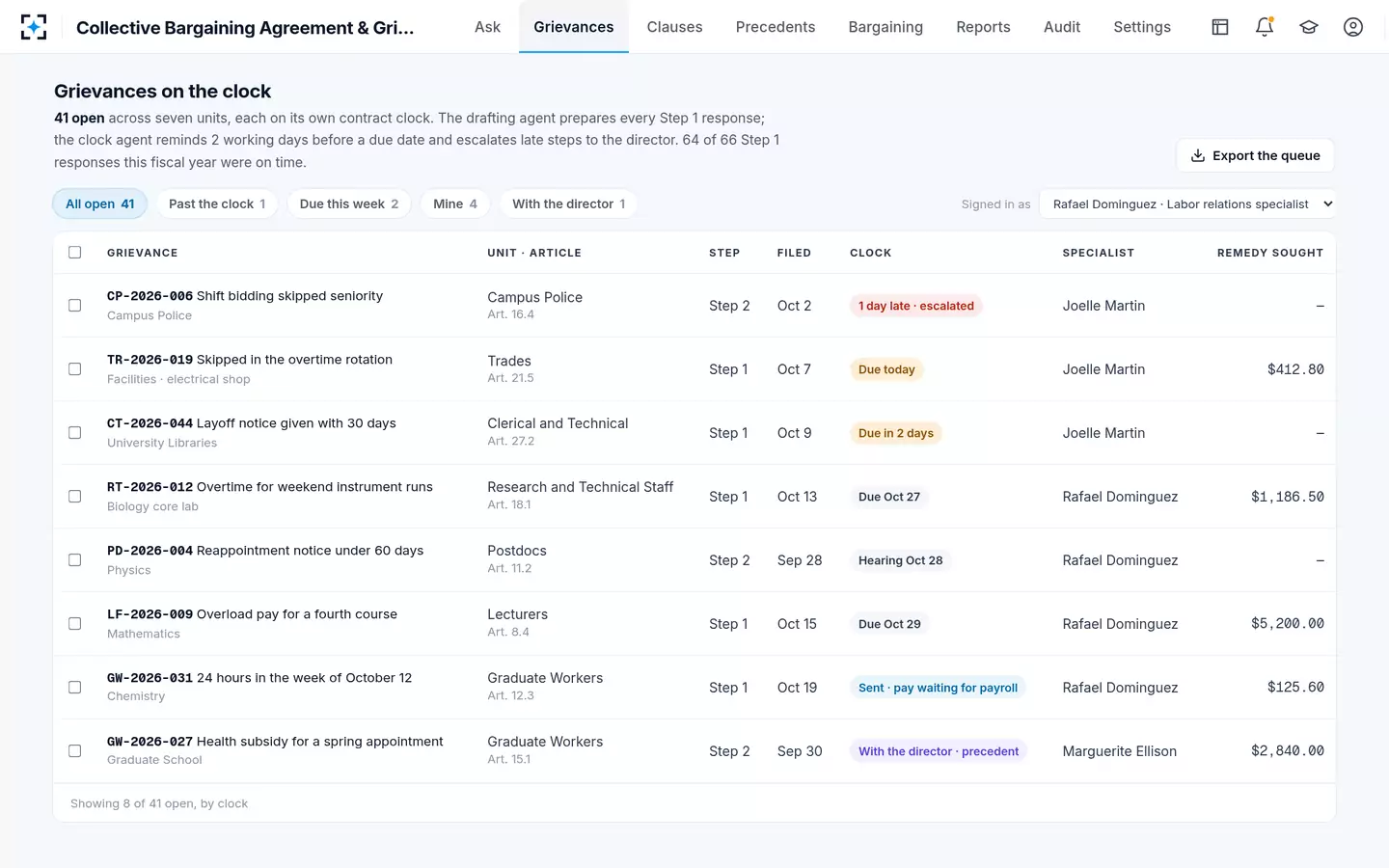Click specialist Marguerite Ellison
Screen dimensions: 1389x868
point(1120,751)
